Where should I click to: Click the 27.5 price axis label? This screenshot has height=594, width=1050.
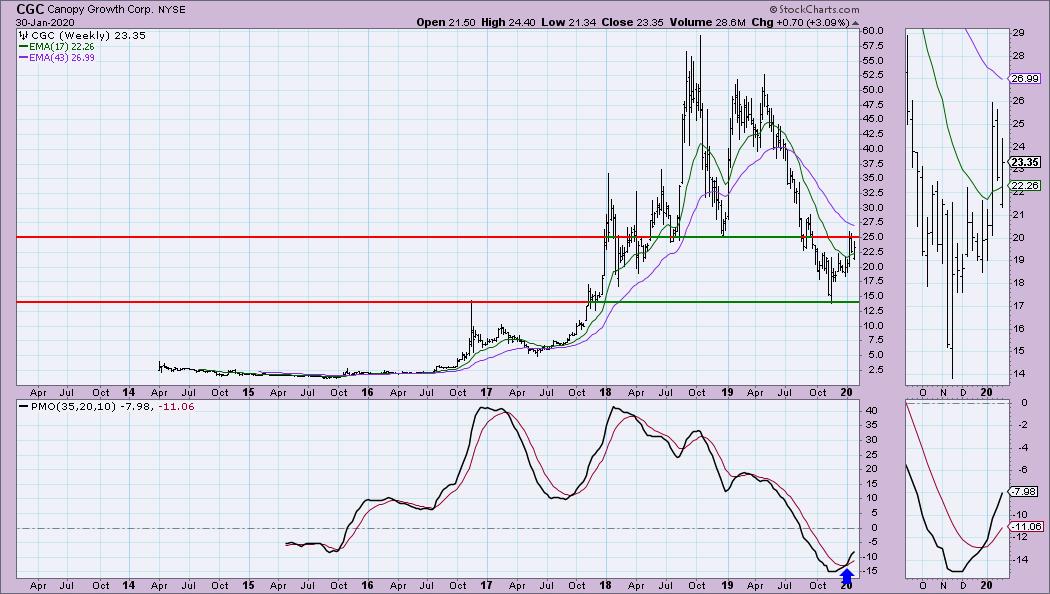873,222
